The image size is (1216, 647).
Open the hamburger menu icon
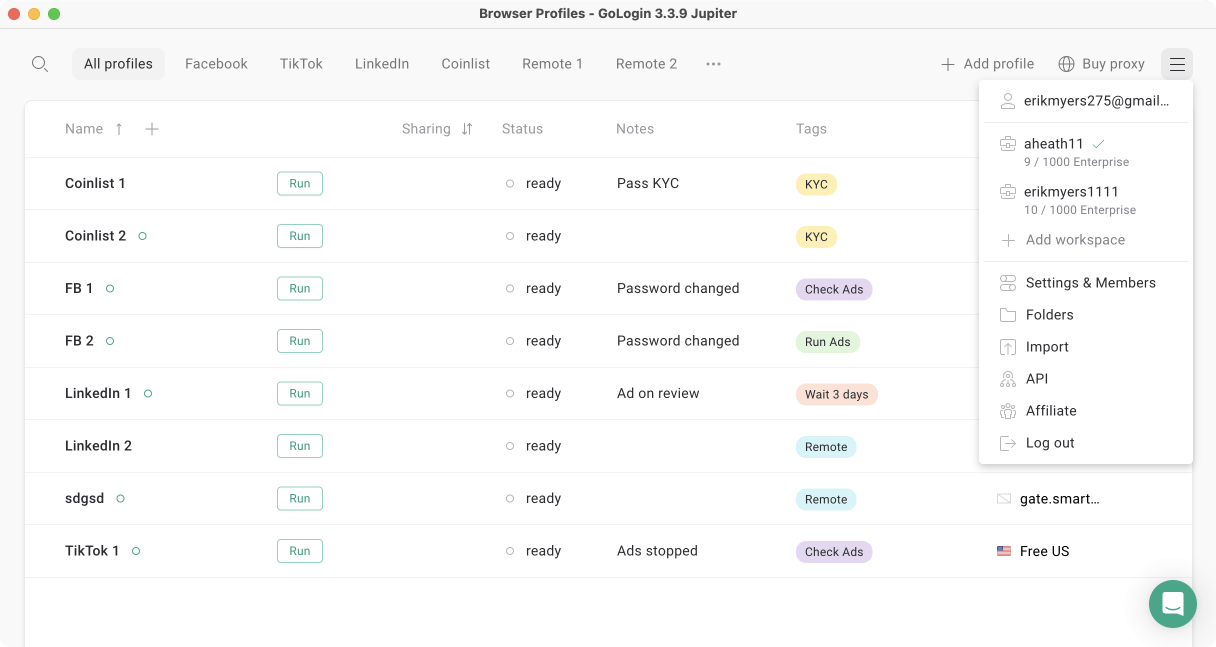[x=1177, y=64]
